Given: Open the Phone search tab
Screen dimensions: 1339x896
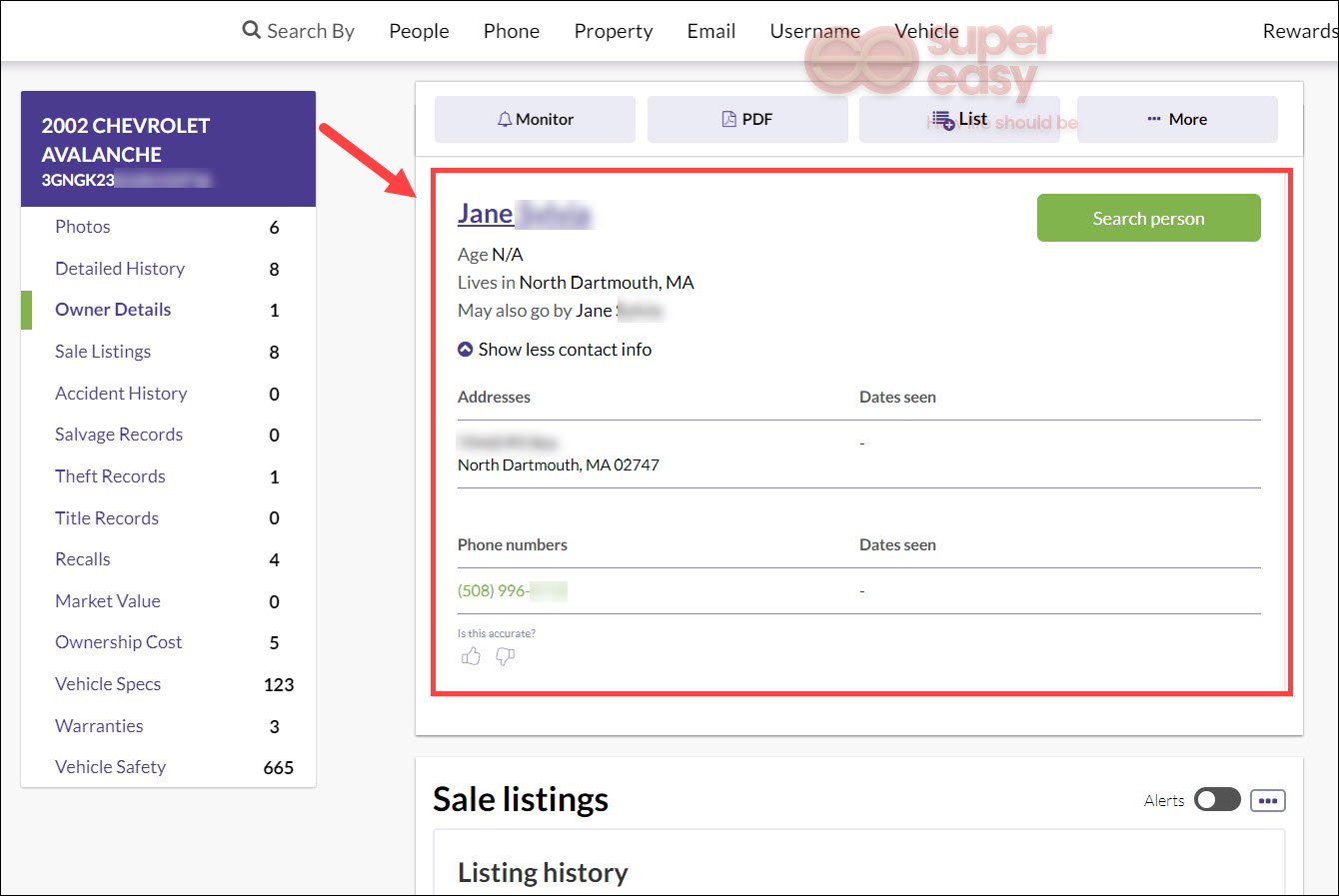Looking at the screenshot, I should tap(512, 31).
